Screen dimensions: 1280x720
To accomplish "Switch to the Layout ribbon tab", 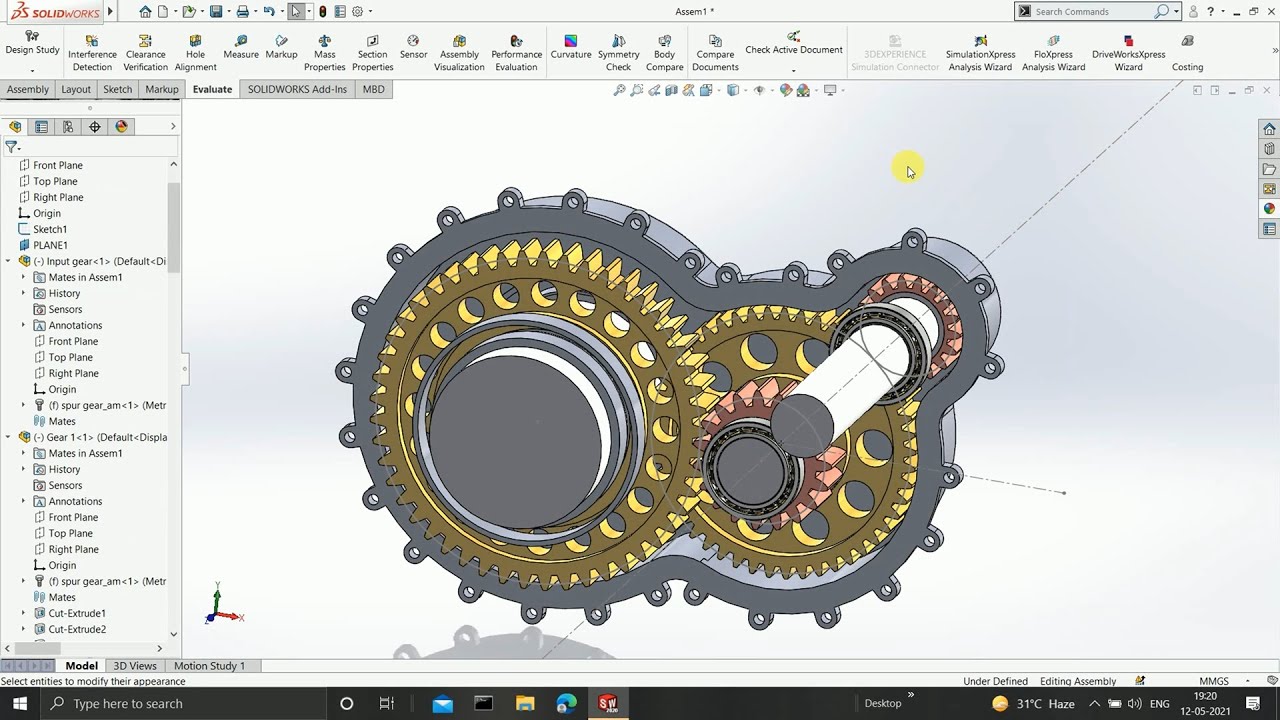I will click(x=75, y=89).
